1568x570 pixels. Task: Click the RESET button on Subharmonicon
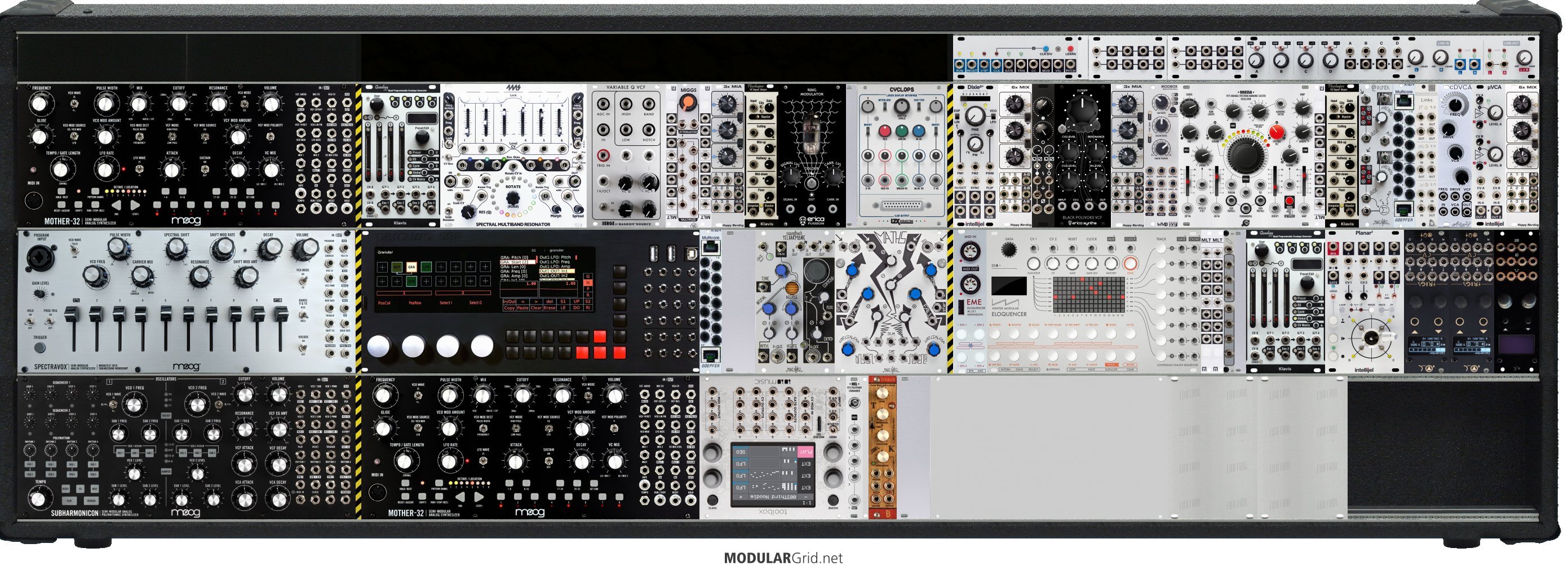(66, 488)
